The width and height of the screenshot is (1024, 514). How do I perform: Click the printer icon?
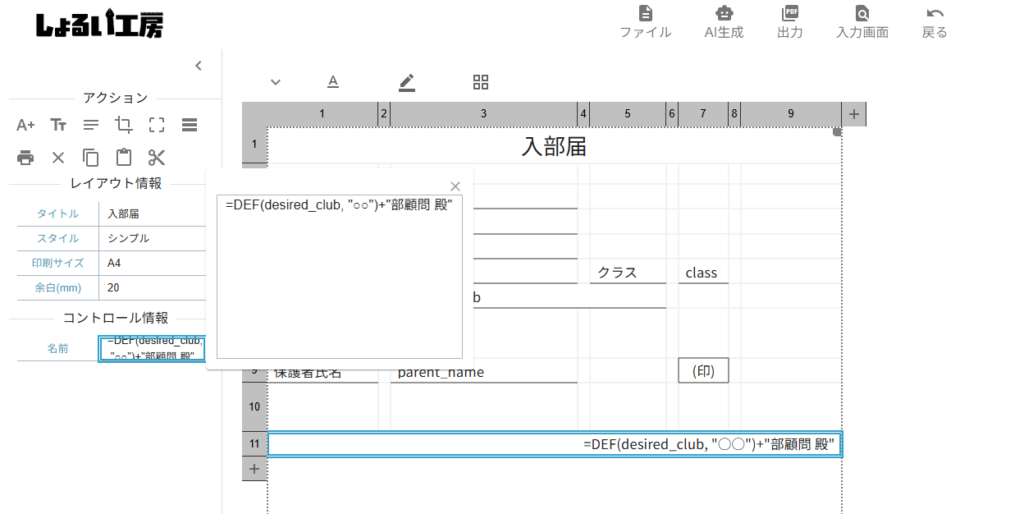point(26,157)
